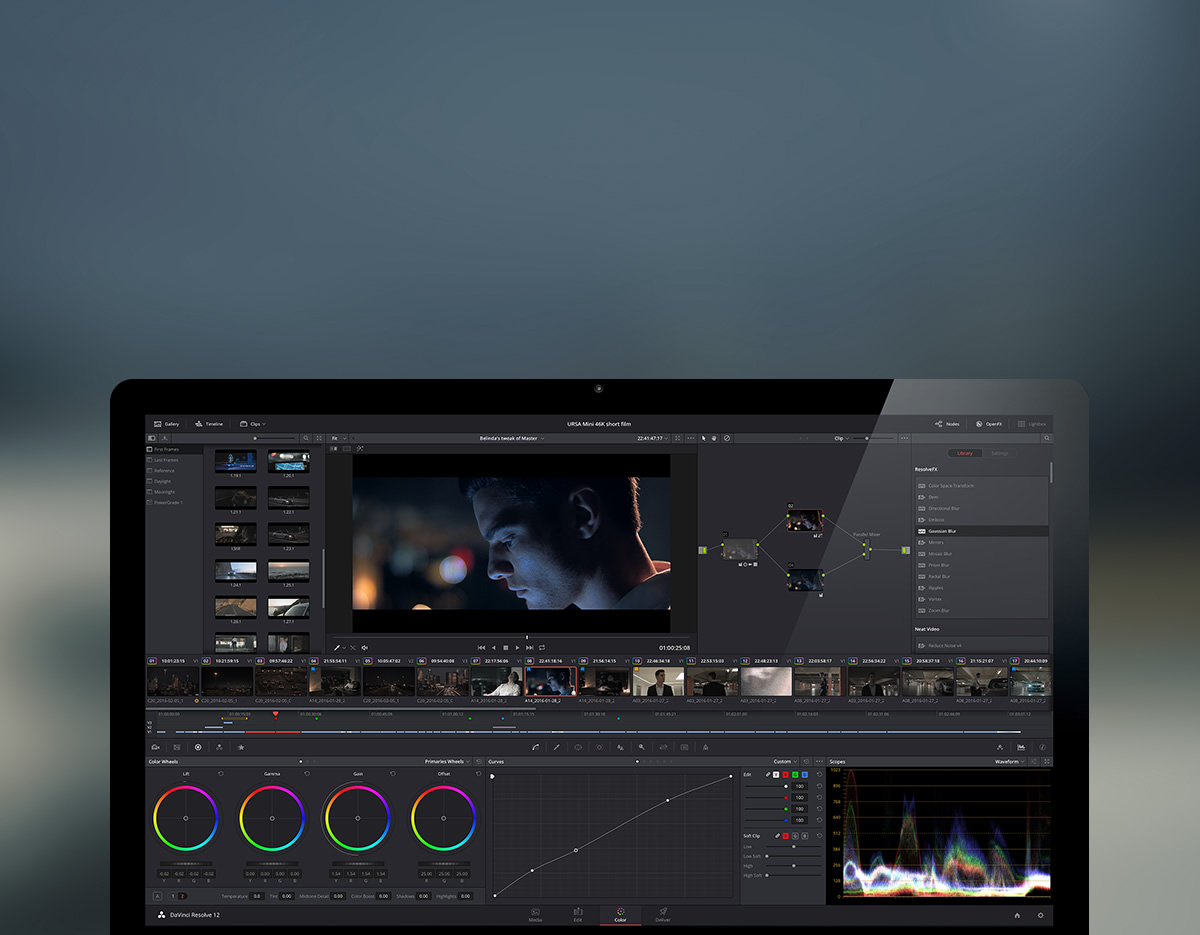Select the Tracker tool icon
Viewport: 1200px width, 935px height.
tap(599, 747)
